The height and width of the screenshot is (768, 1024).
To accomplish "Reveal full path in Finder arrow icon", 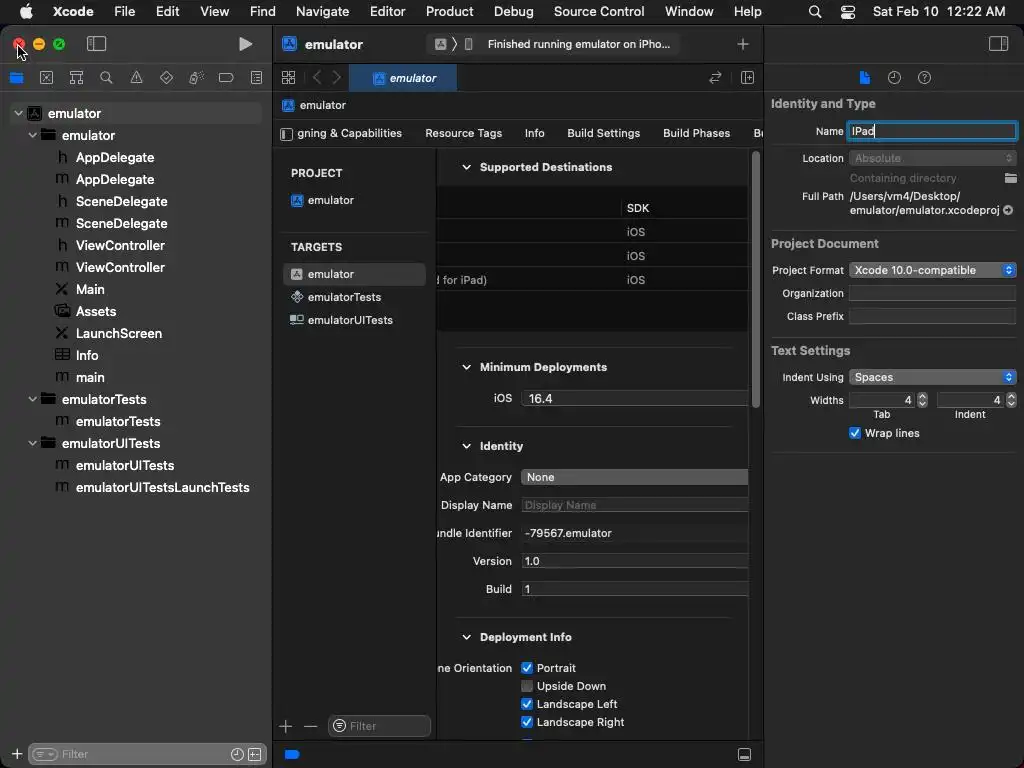I will [x=1008, y=210].
